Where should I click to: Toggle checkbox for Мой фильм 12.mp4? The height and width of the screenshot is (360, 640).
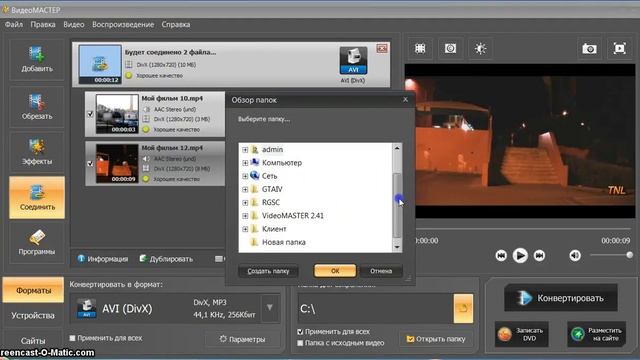(90, 164)
